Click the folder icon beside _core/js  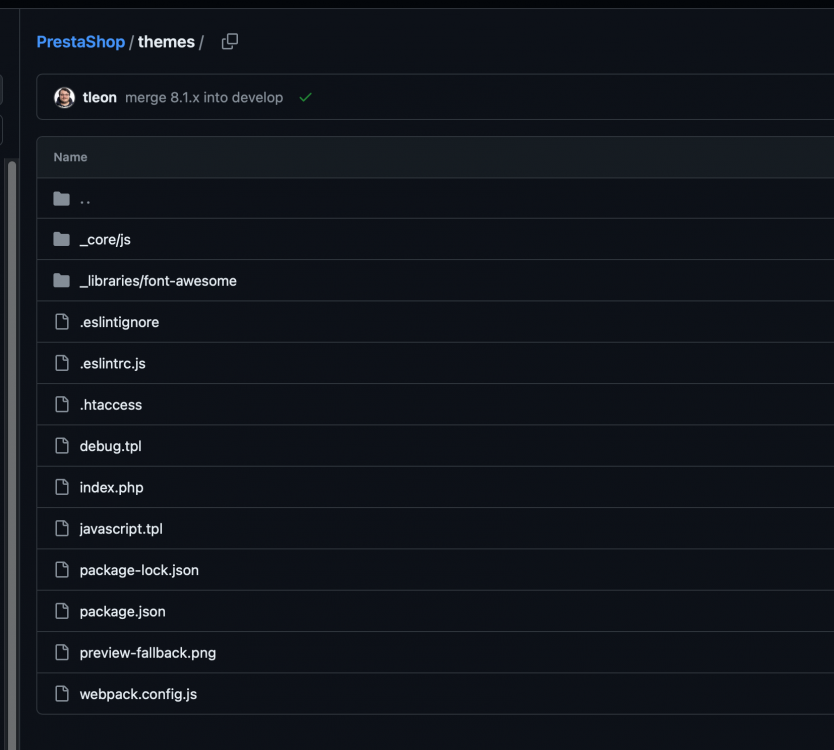(x=60, y=239)
